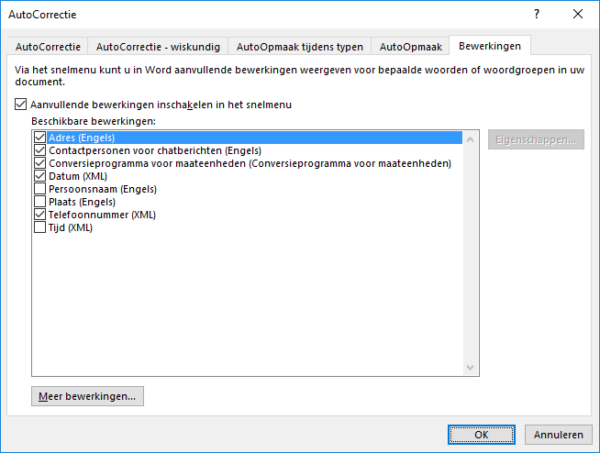600x453 pixels.
Task: Click the list scroll up arrow
Action: pyautogui.click(x=470, y=140)
